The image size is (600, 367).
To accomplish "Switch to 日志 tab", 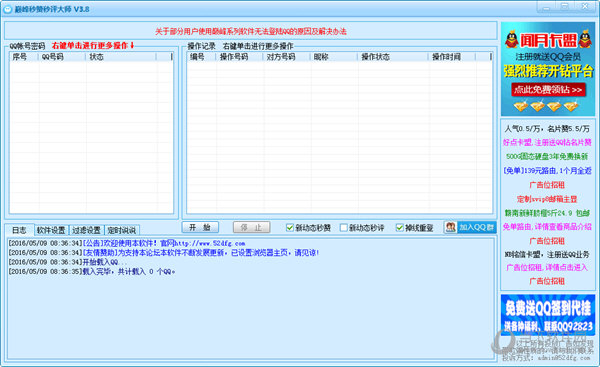I will pyautogui.click(x=19, y=230).
